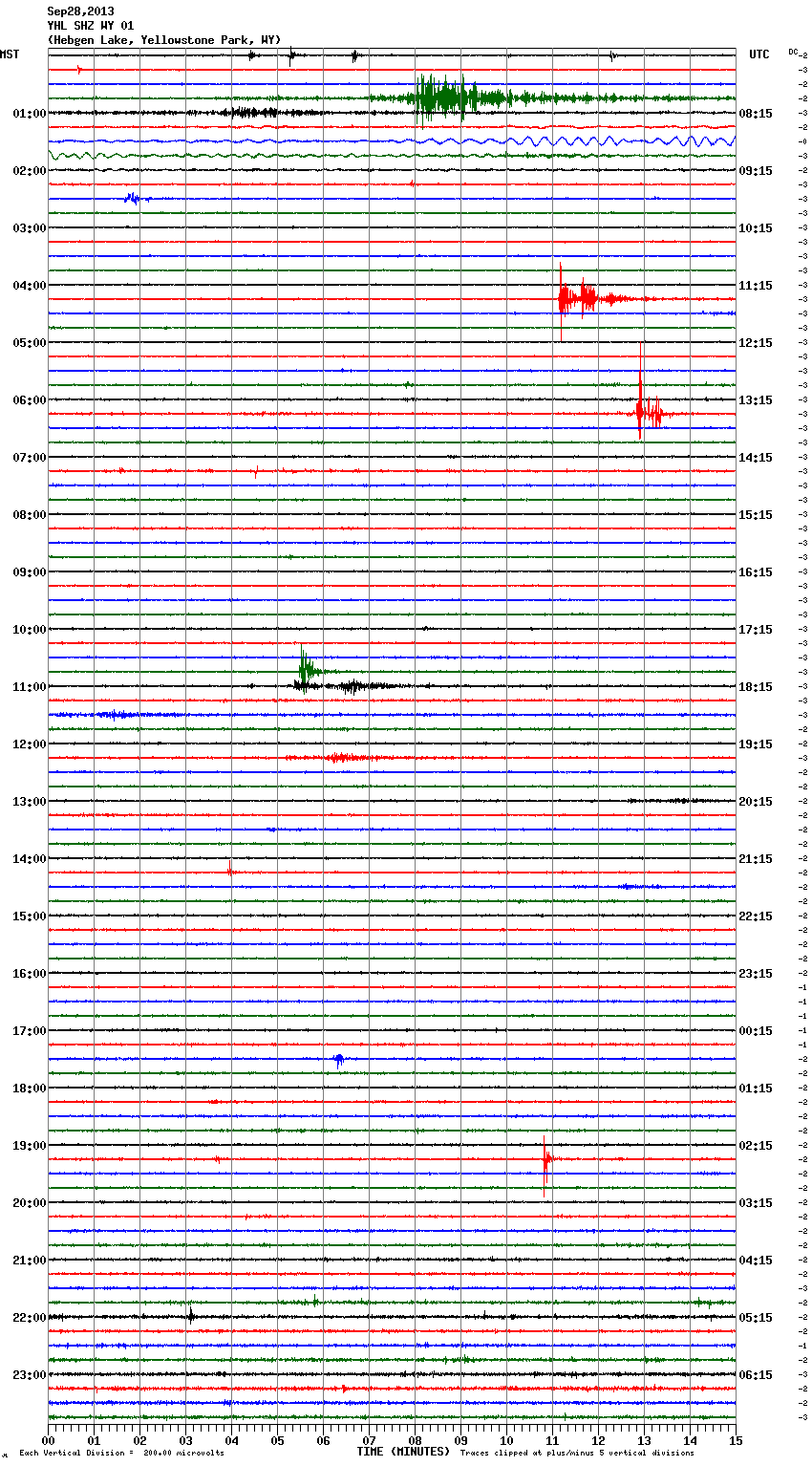The width and height of the screenshot is (812, 1466).
Task: Click minute tick label 14 on the bottom axis
Action: 690,1440
